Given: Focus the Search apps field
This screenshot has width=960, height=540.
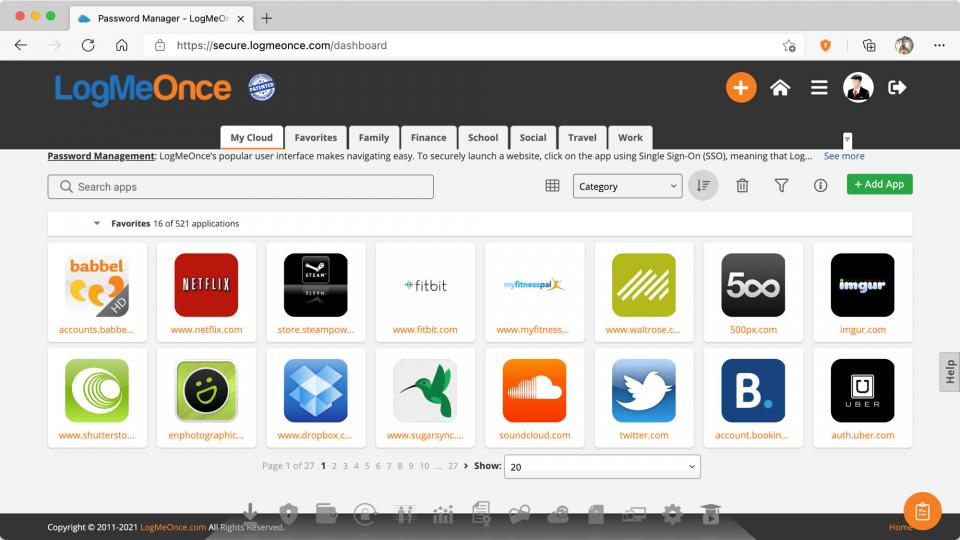Looking at the screenshot, I should 241,187.
